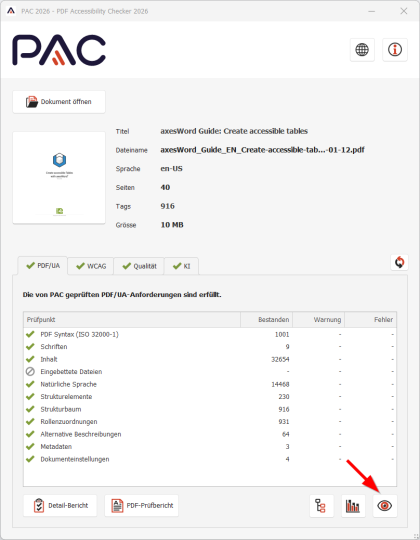Click the refresh re-check icon
The image size is (420, 540).
(x=399, y=262)
